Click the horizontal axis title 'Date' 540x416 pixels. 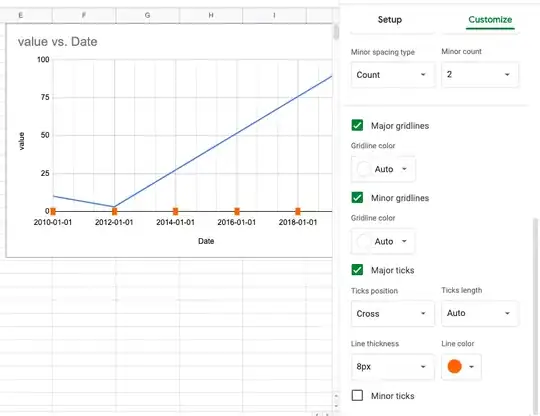pos(206,241)
